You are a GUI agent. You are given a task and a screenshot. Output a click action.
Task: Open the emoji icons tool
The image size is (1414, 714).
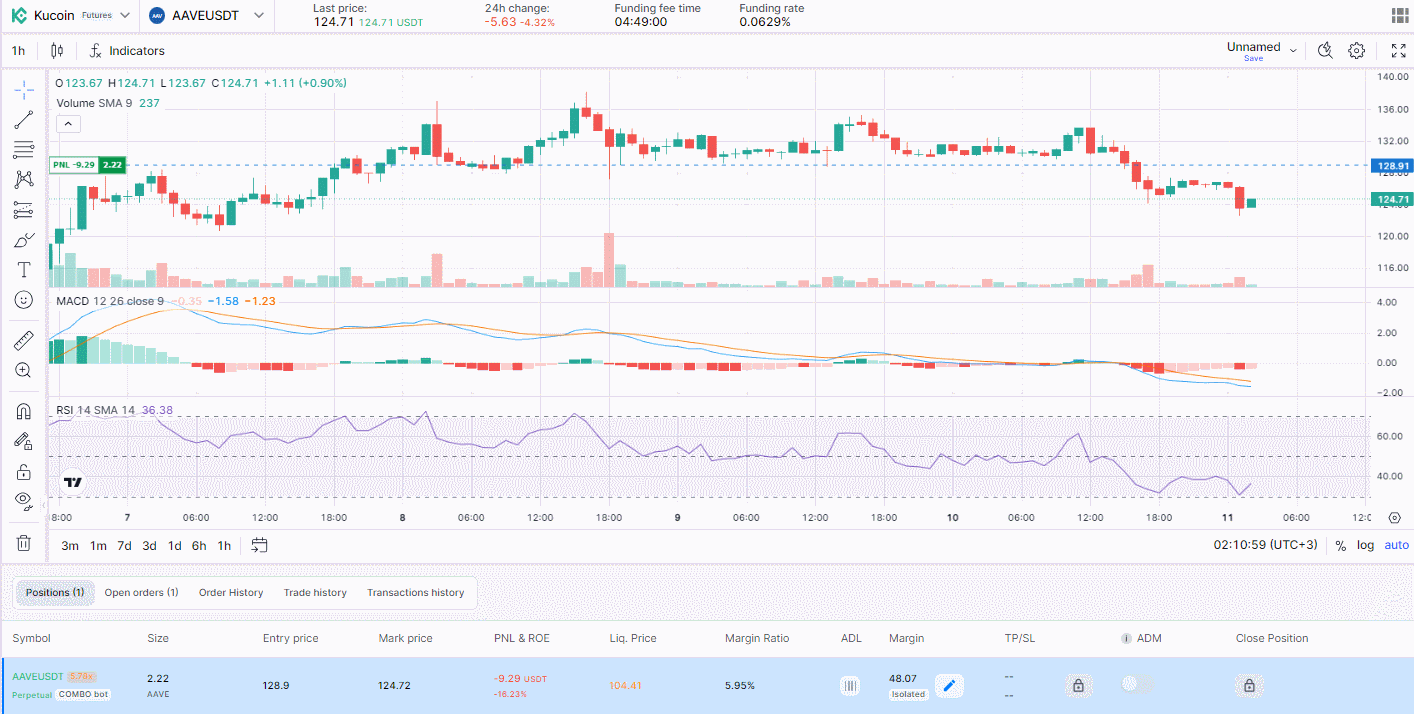pos(24,300)
